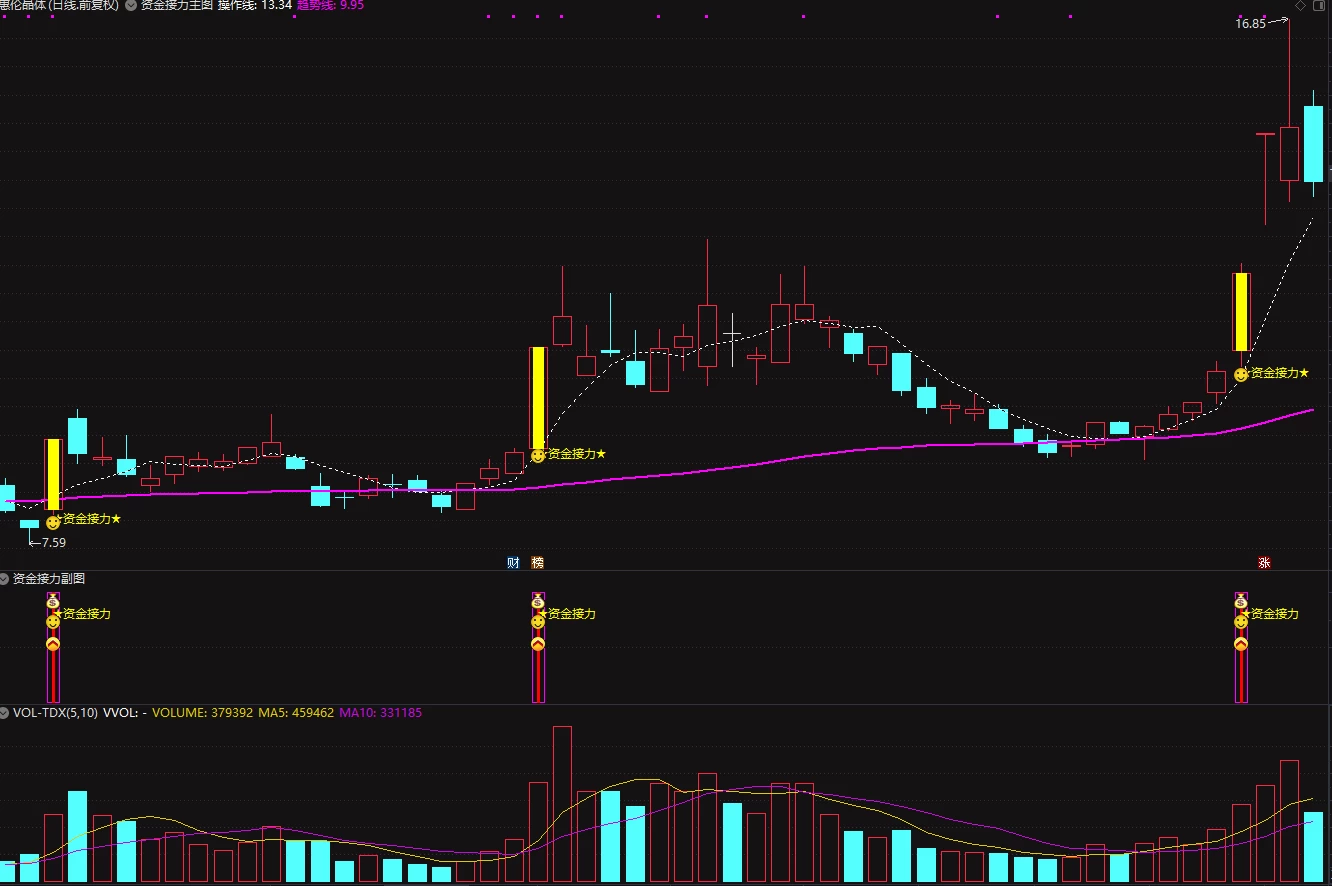Click the 资金接力副图 panel title

(x=48, y=578)
